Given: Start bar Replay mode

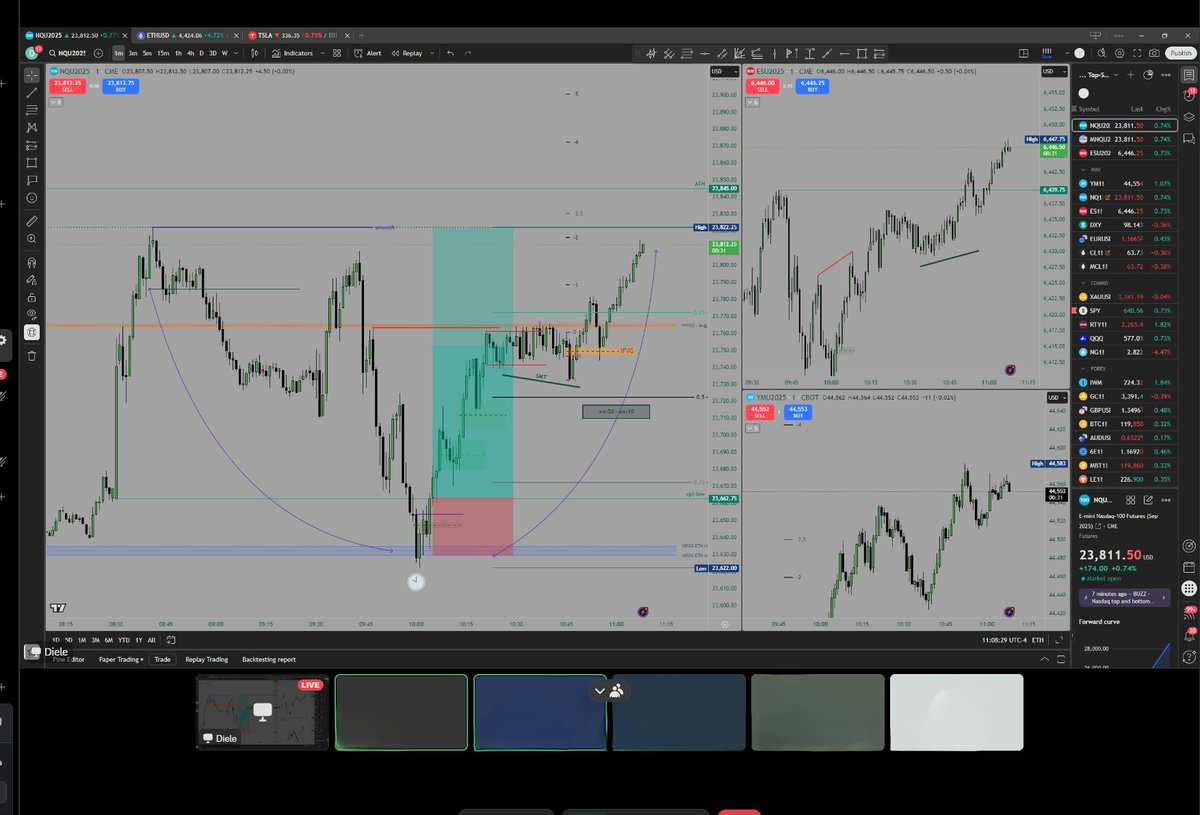Looking at the screenshot, I should point(407,53).
